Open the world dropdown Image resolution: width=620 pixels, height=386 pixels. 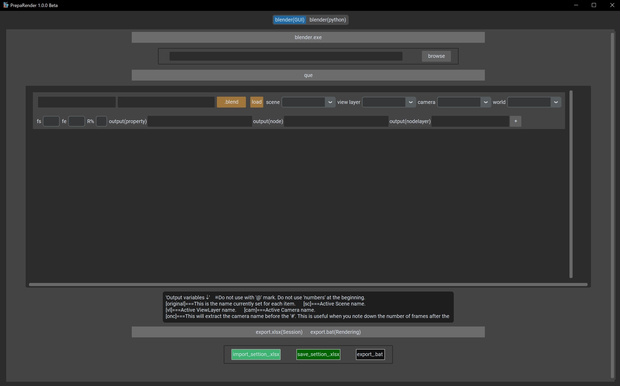(534, 102)
